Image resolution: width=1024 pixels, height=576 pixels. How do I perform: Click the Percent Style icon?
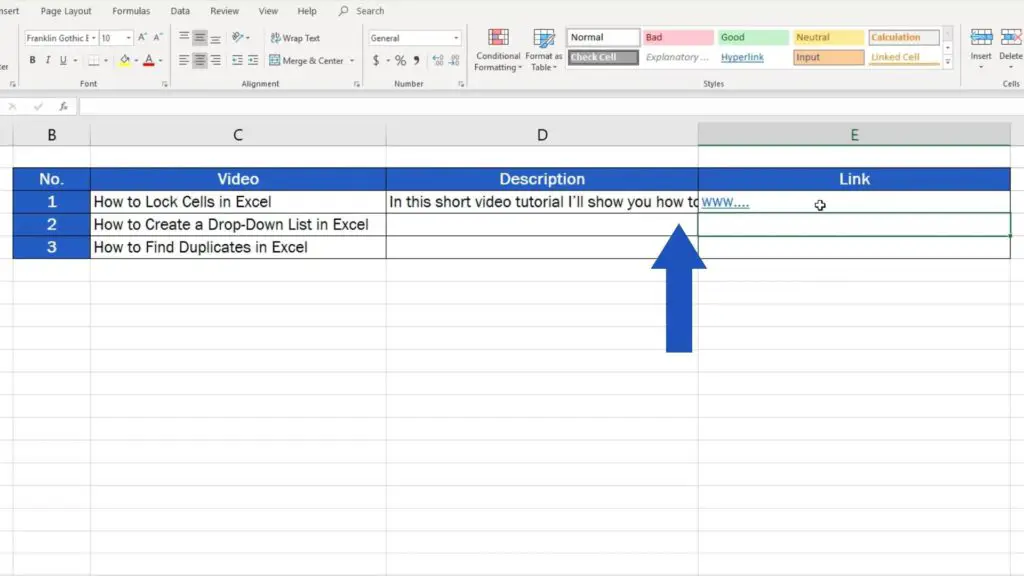(400, 61)
